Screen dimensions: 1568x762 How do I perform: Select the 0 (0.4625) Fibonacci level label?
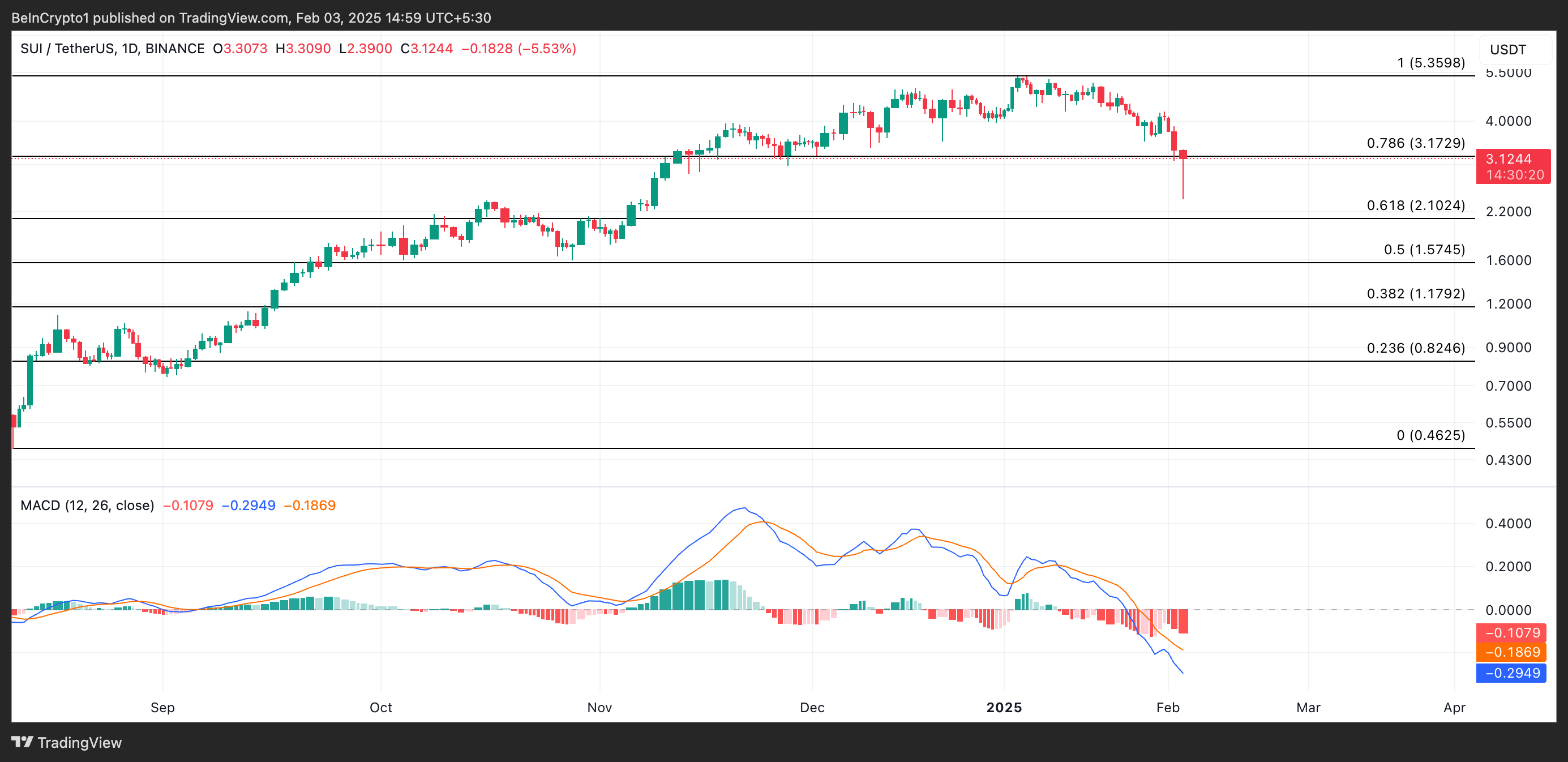tap(1430, 435)
